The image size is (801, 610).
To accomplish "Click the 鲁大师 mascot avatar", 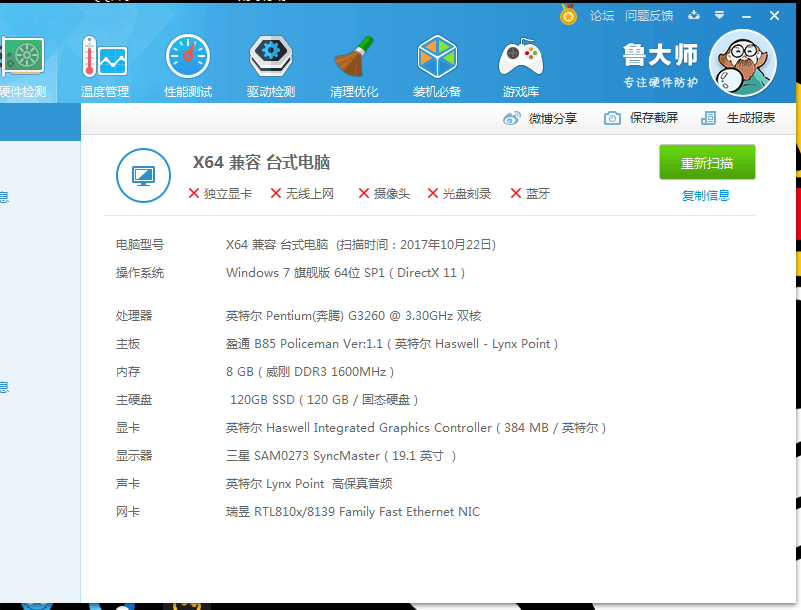I will pyautogui.click(x=743, y=63).
